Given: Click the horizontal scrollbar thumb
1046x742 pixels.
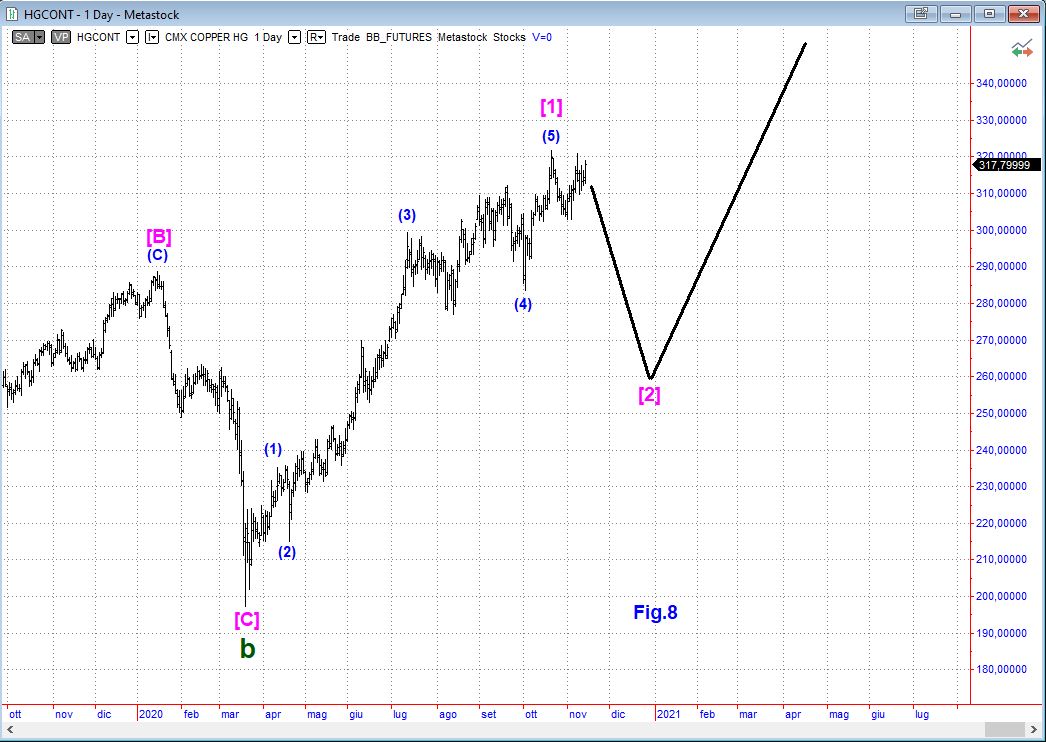Looking at the screenshot, I should pyautogui.click(x=1004, y=729).
